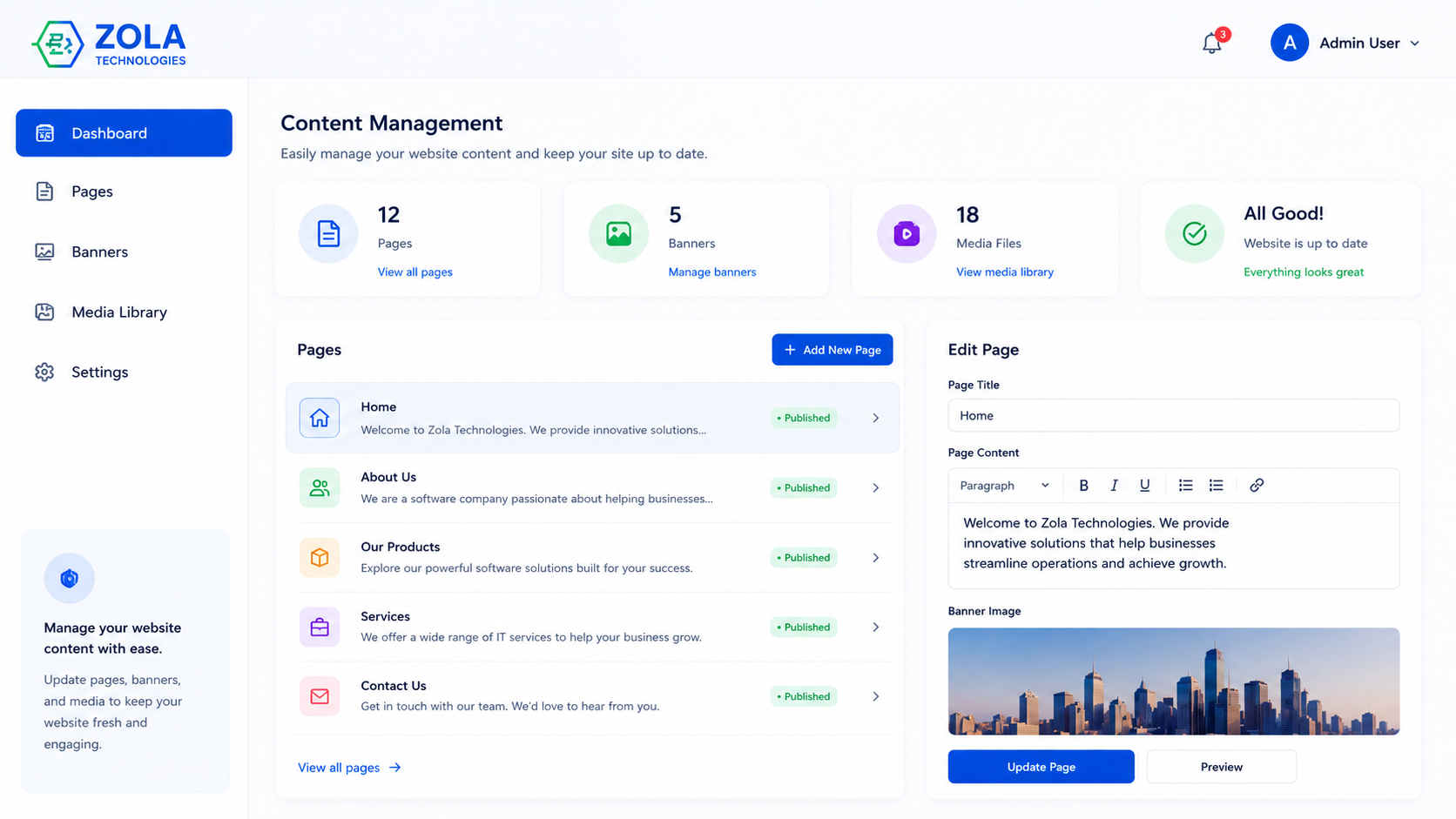Select the Our Products page title
This screenshot has height=819, width=1456.
click(x=401, y=547)
